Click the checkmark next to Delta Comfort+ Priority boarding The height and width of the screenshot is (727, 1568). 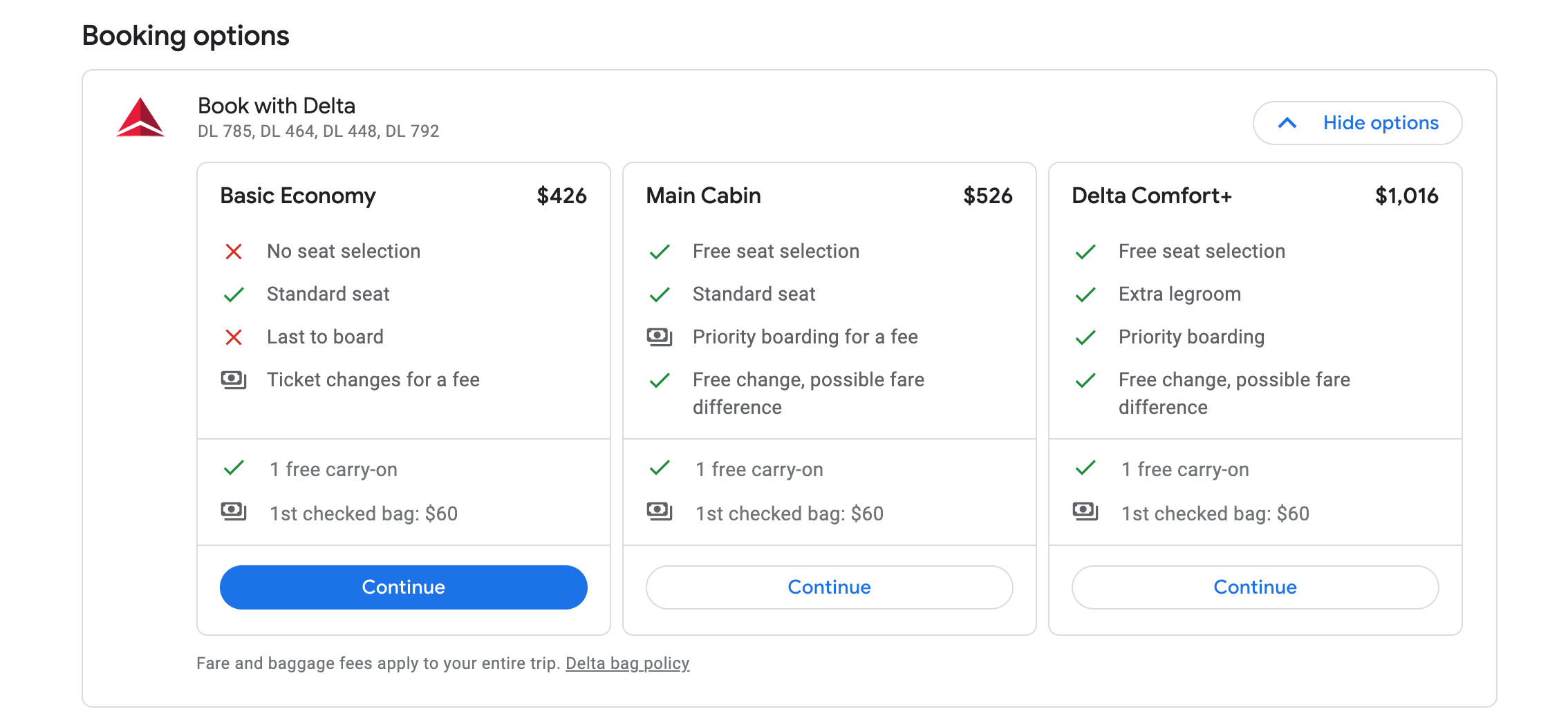1085,337
